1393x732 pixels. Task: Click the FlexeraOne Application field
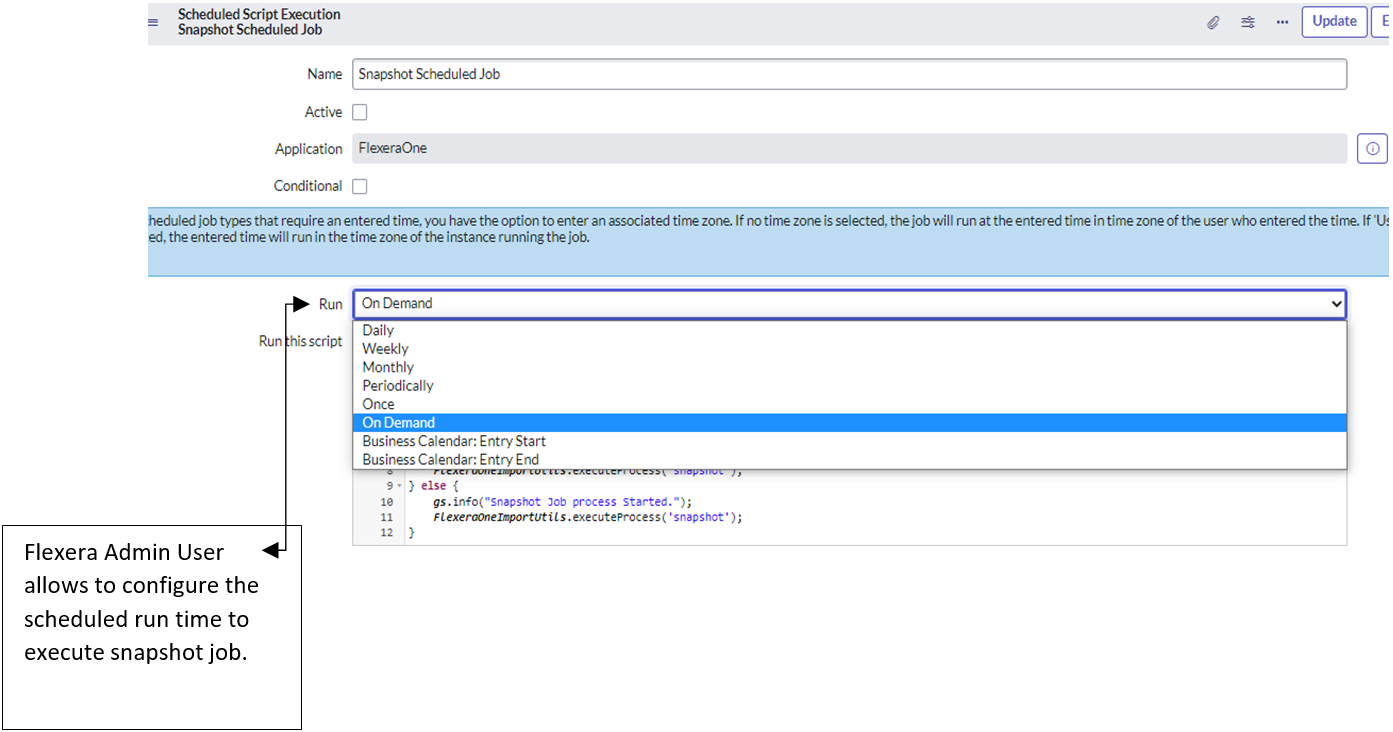tap(848, 148)
